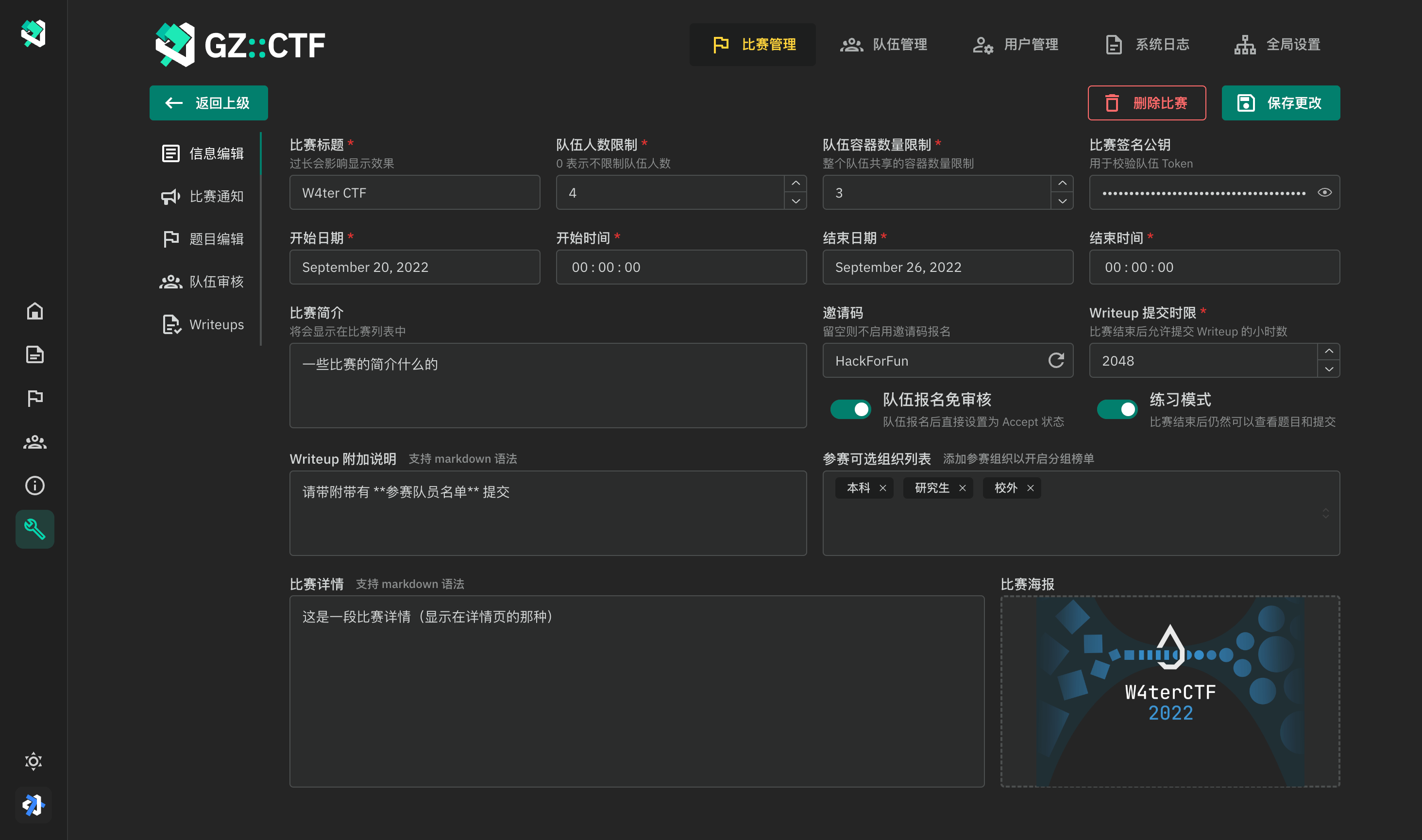1422x840 pixels.
Task: Increase the 队伍人数限制 value with up arrow
Action: click(796, 184)
